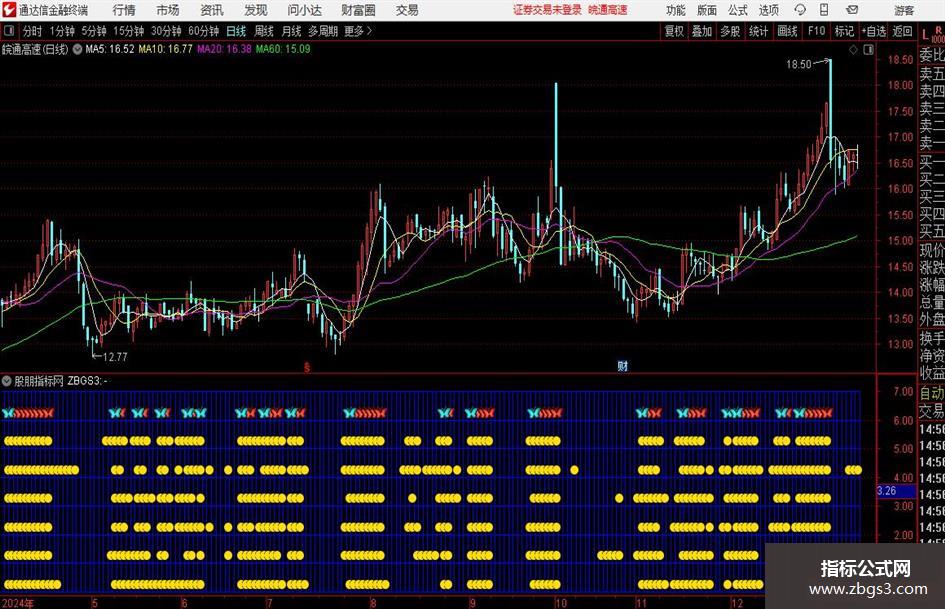Click the MA5: 16.52 indicator label
The height and width of the screenshot is (609, 945).
click(x=110, y=49)
